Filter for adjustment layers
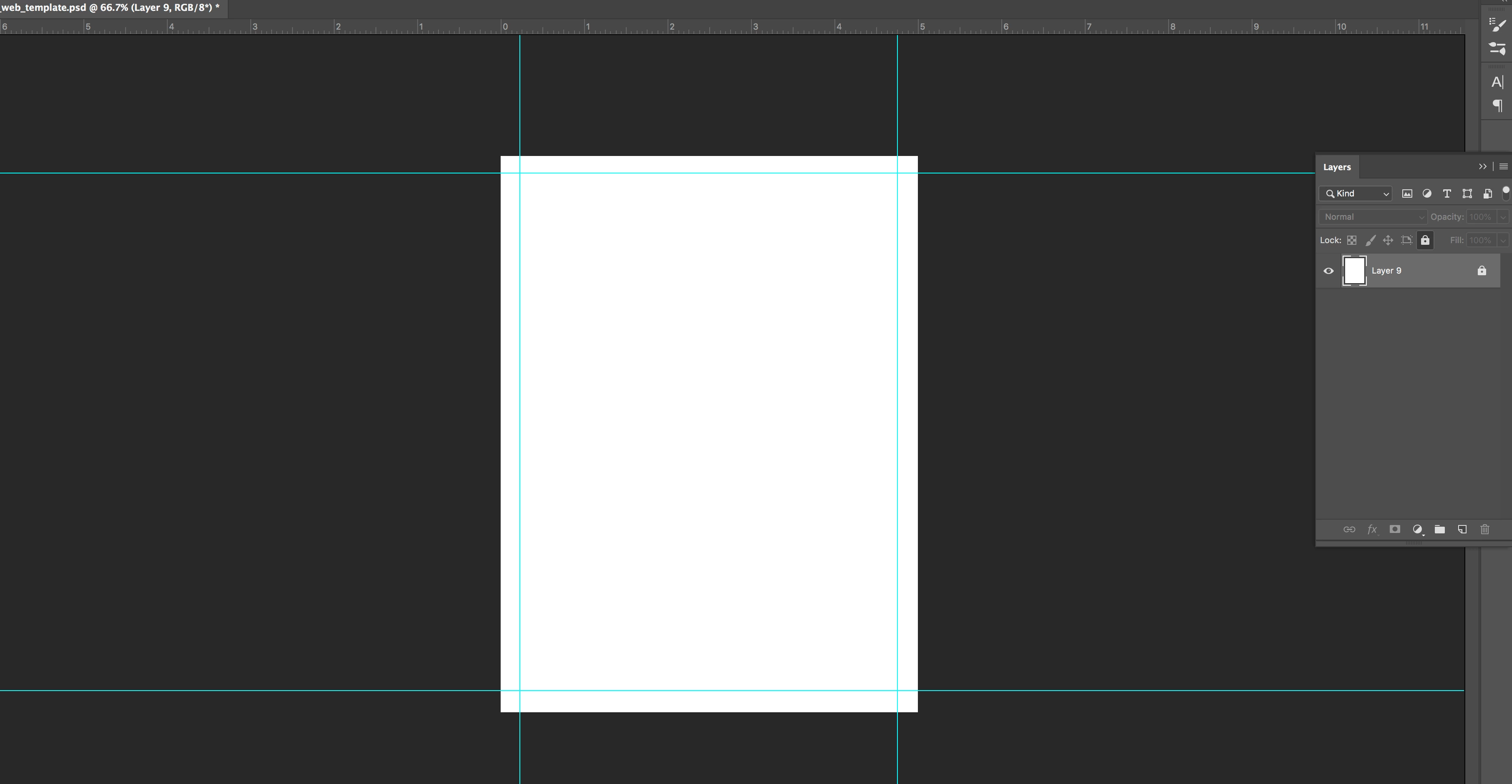 1427,193
